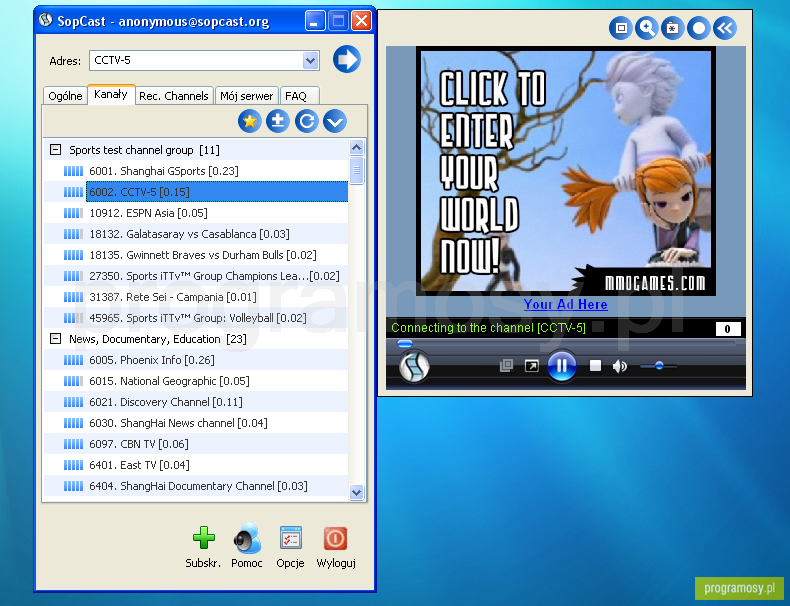Click the magnifier zoom icon in player

click(646, 28)
